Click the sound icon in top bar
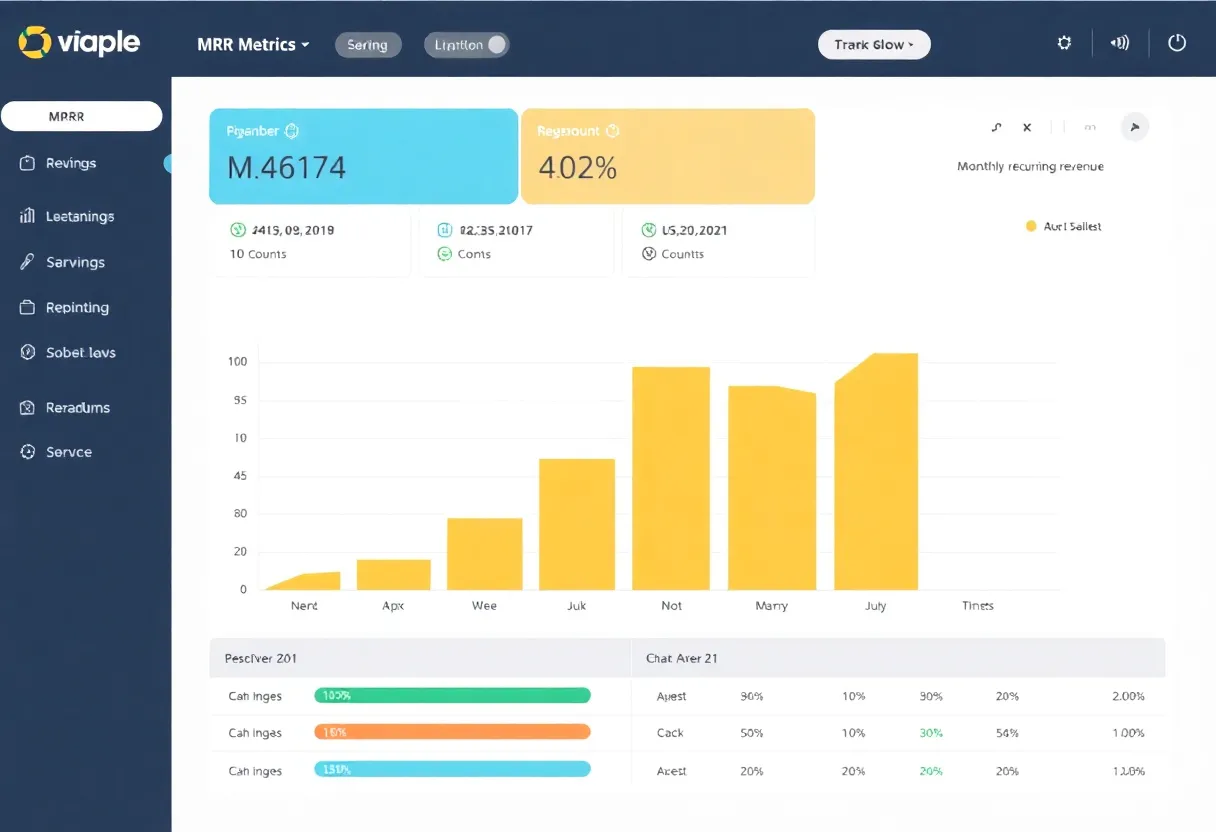This screenshot has height=832, width=1216. tap(1120, 43)
